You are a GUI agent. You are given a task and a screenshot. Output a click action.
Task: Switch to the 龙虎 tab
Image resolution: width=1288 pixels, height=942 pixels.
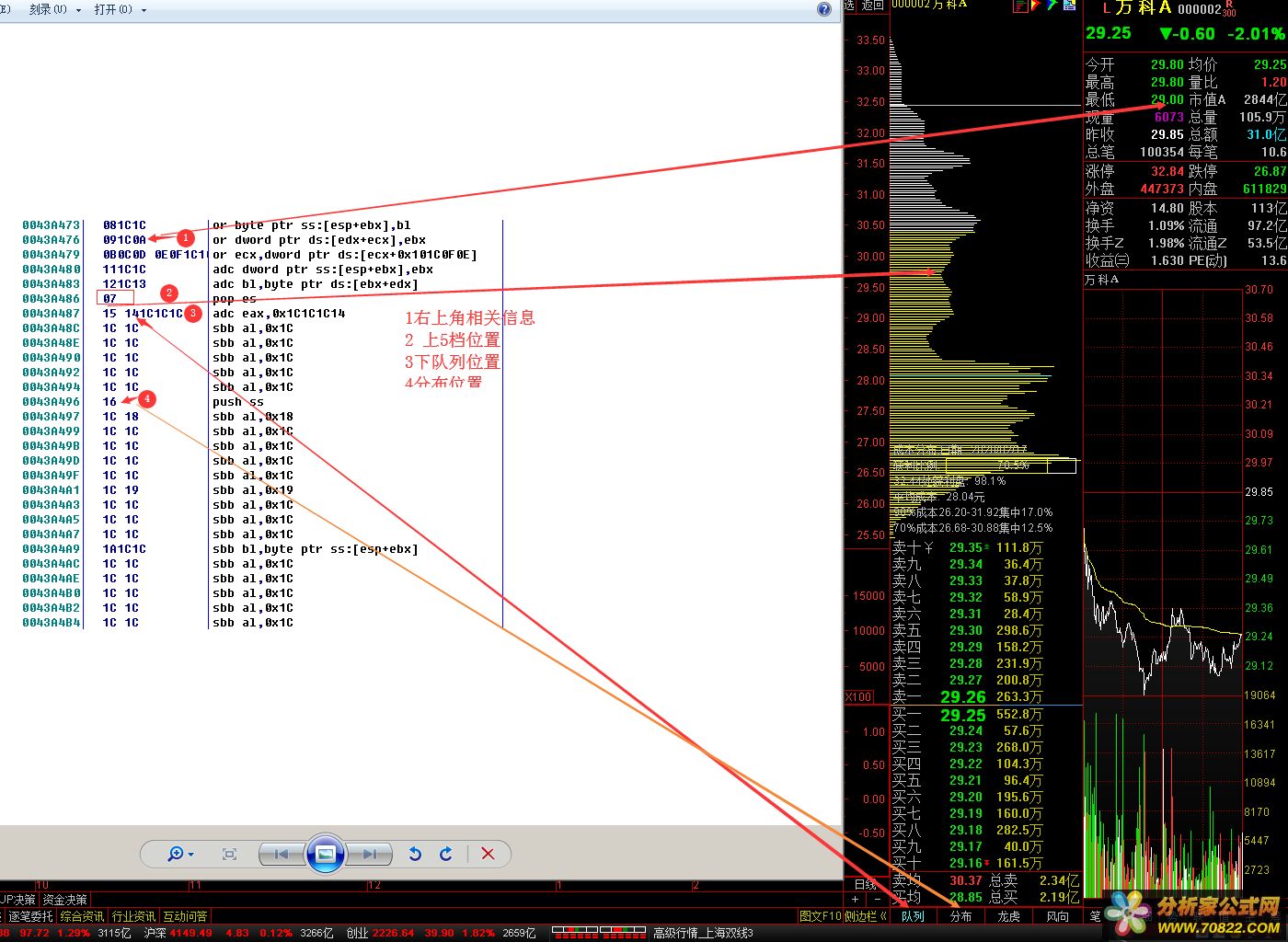1009,916
